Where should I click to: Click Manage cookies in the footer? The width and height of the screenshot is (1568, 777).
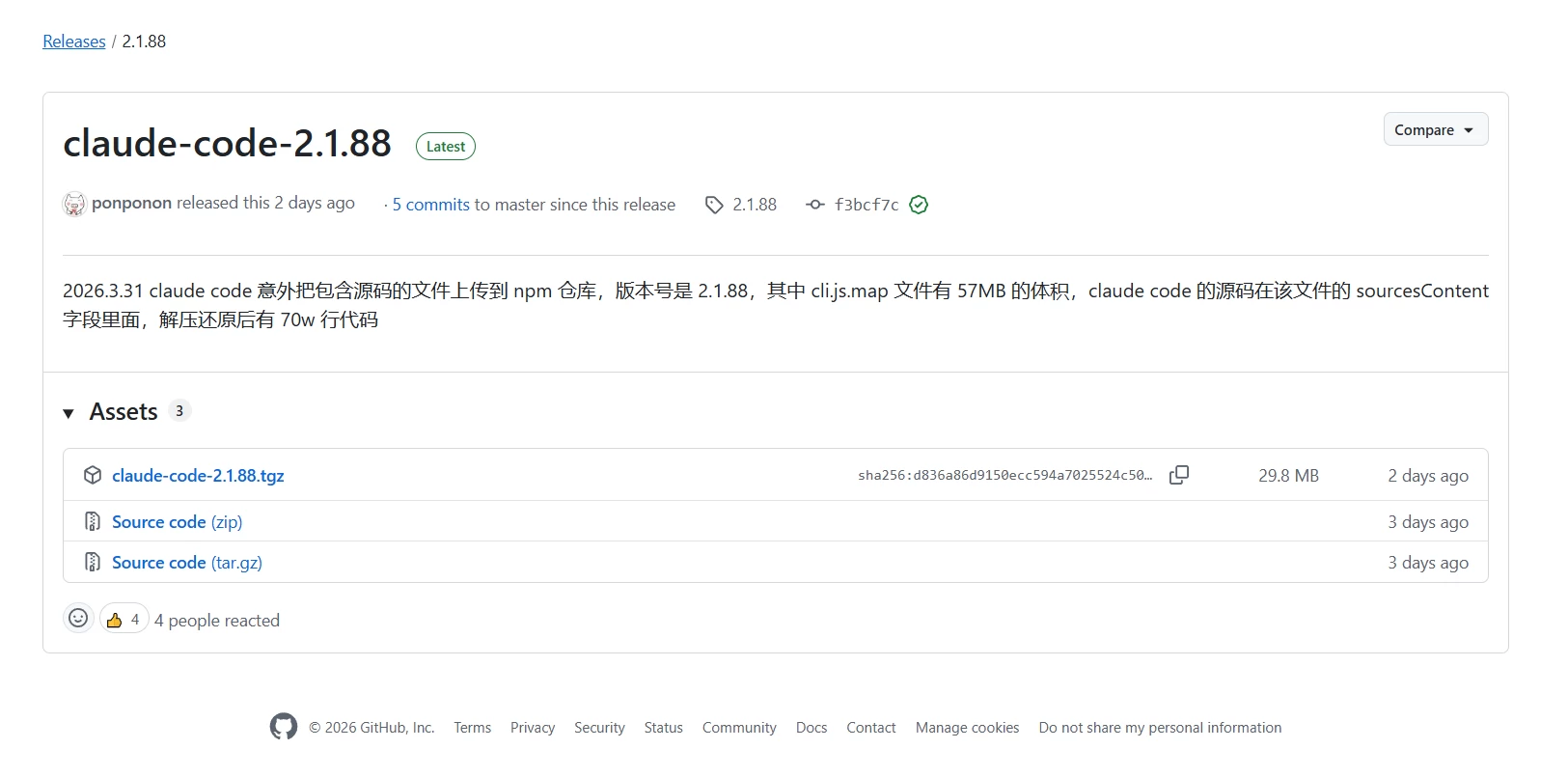(967, 728)
